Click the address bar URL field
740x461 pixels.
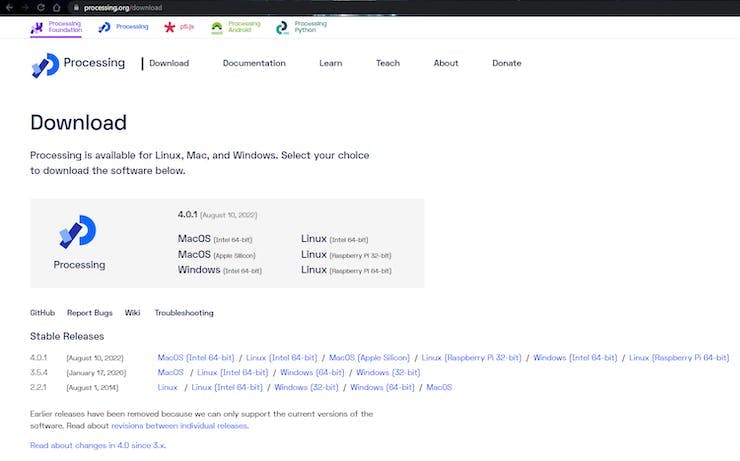click(123, 8)
